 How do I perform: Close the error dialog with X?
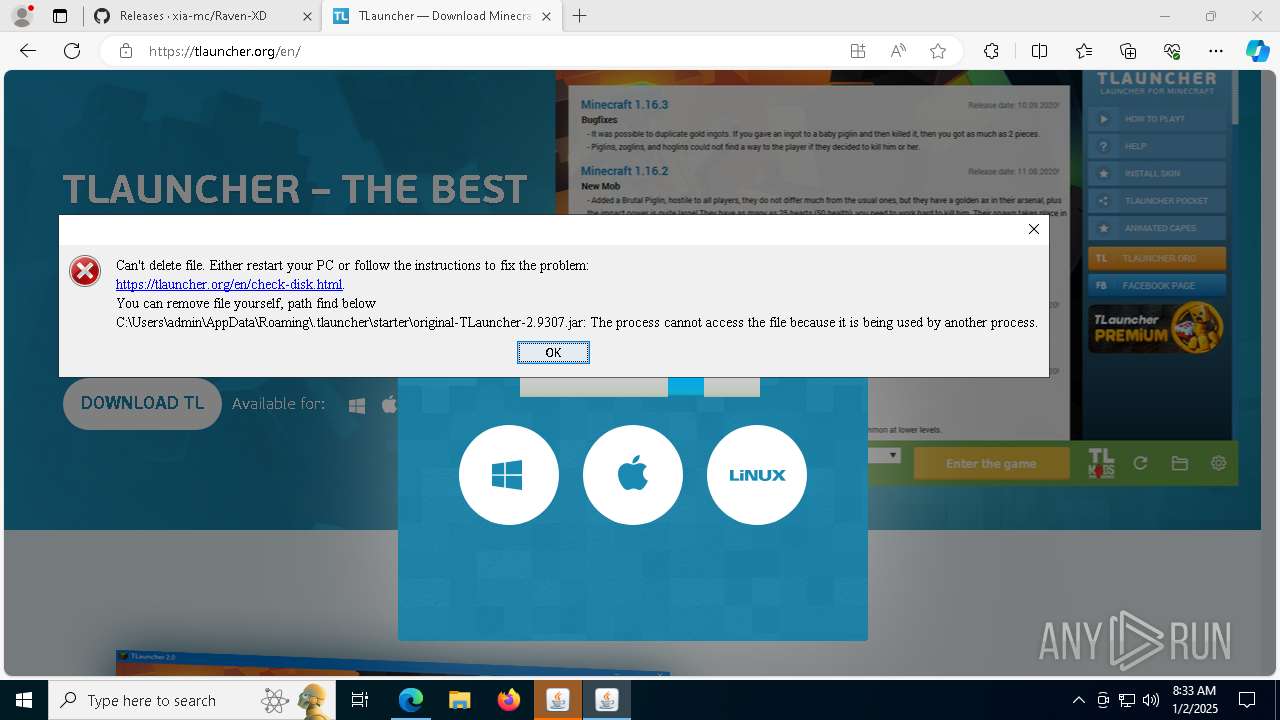coord(1034,229)
